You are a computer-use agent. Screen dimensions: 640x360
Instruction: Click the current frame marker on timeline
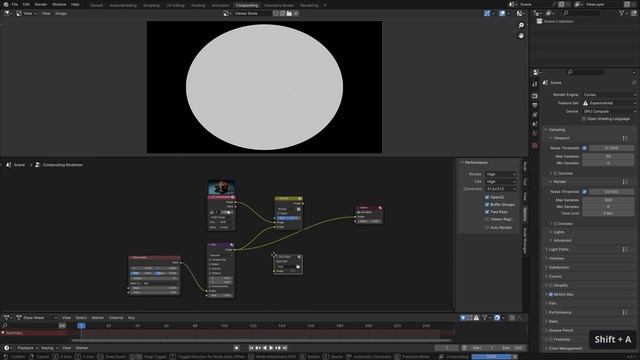click(81, 326)
